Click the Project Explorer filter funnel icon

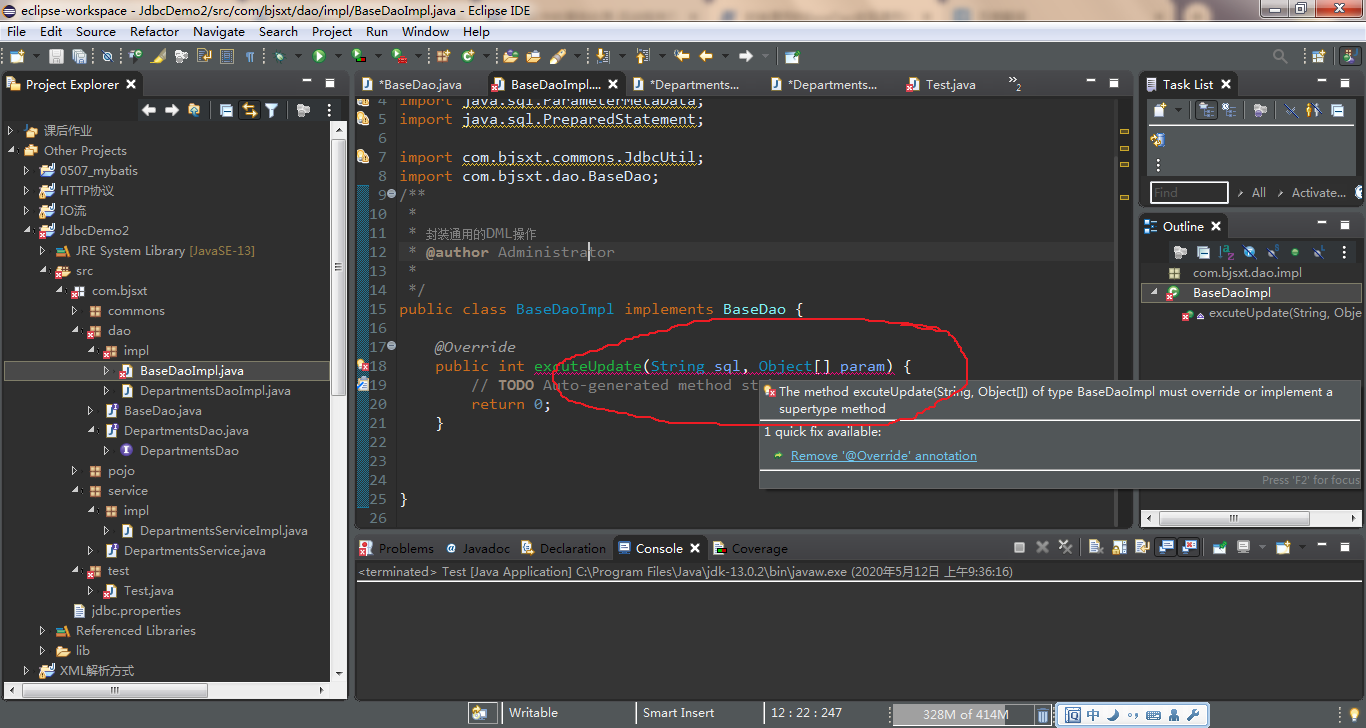(271, 110)
